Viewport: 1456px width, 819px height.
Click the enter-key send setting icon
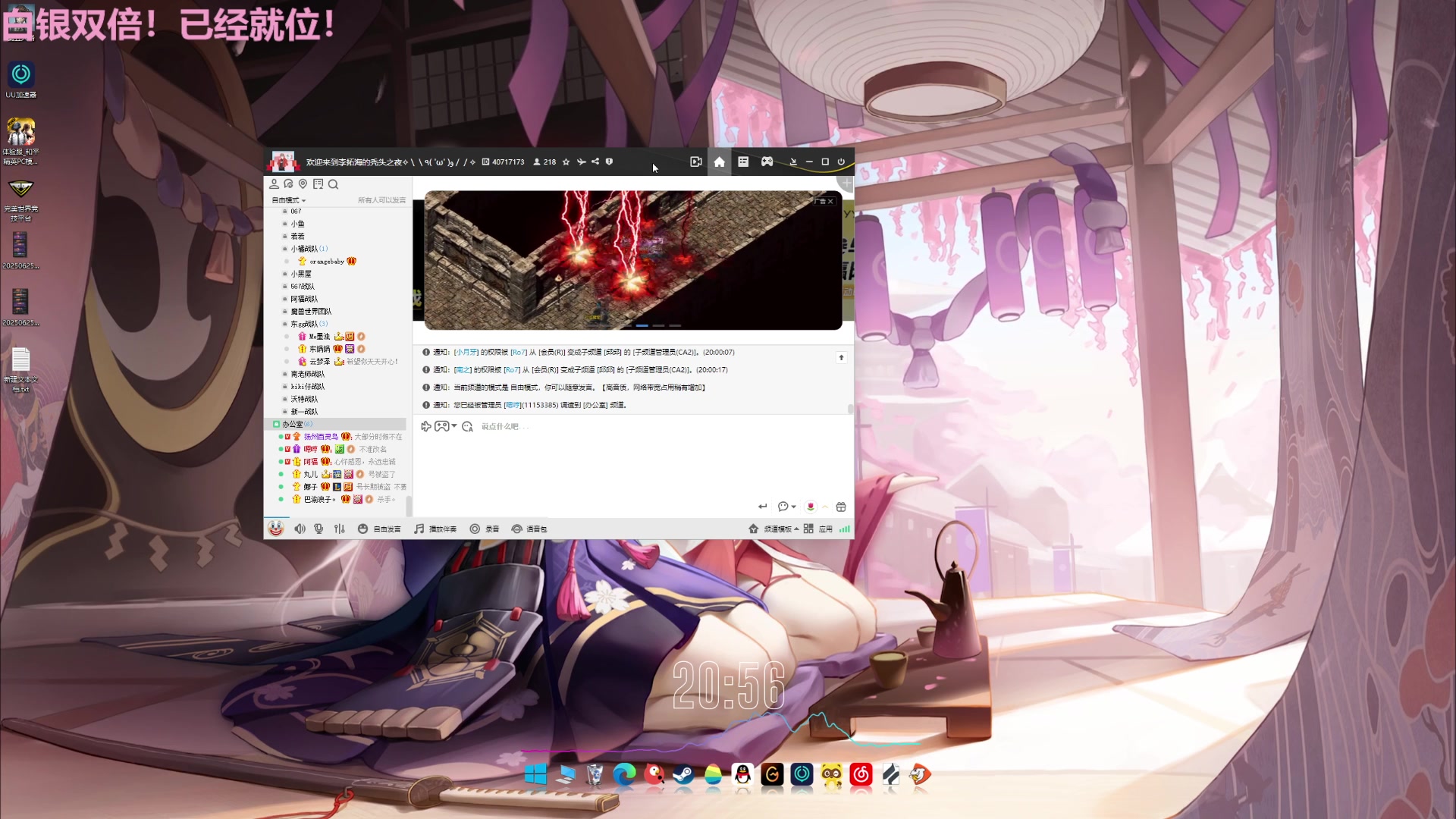[763, 507]
